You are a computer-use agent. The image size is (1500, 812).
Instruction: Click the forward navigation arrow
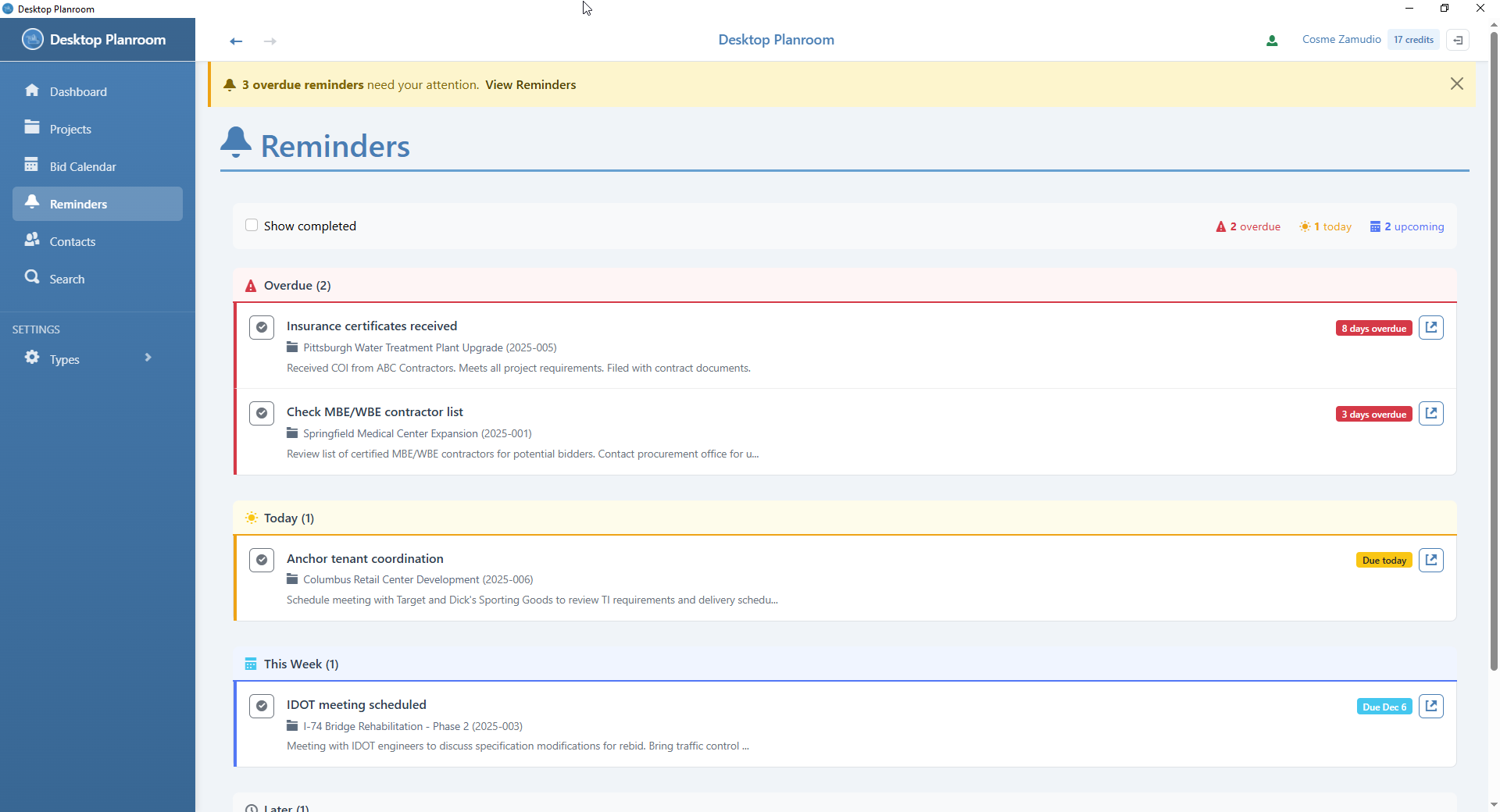pyautogui.click(x=270, y=41)
